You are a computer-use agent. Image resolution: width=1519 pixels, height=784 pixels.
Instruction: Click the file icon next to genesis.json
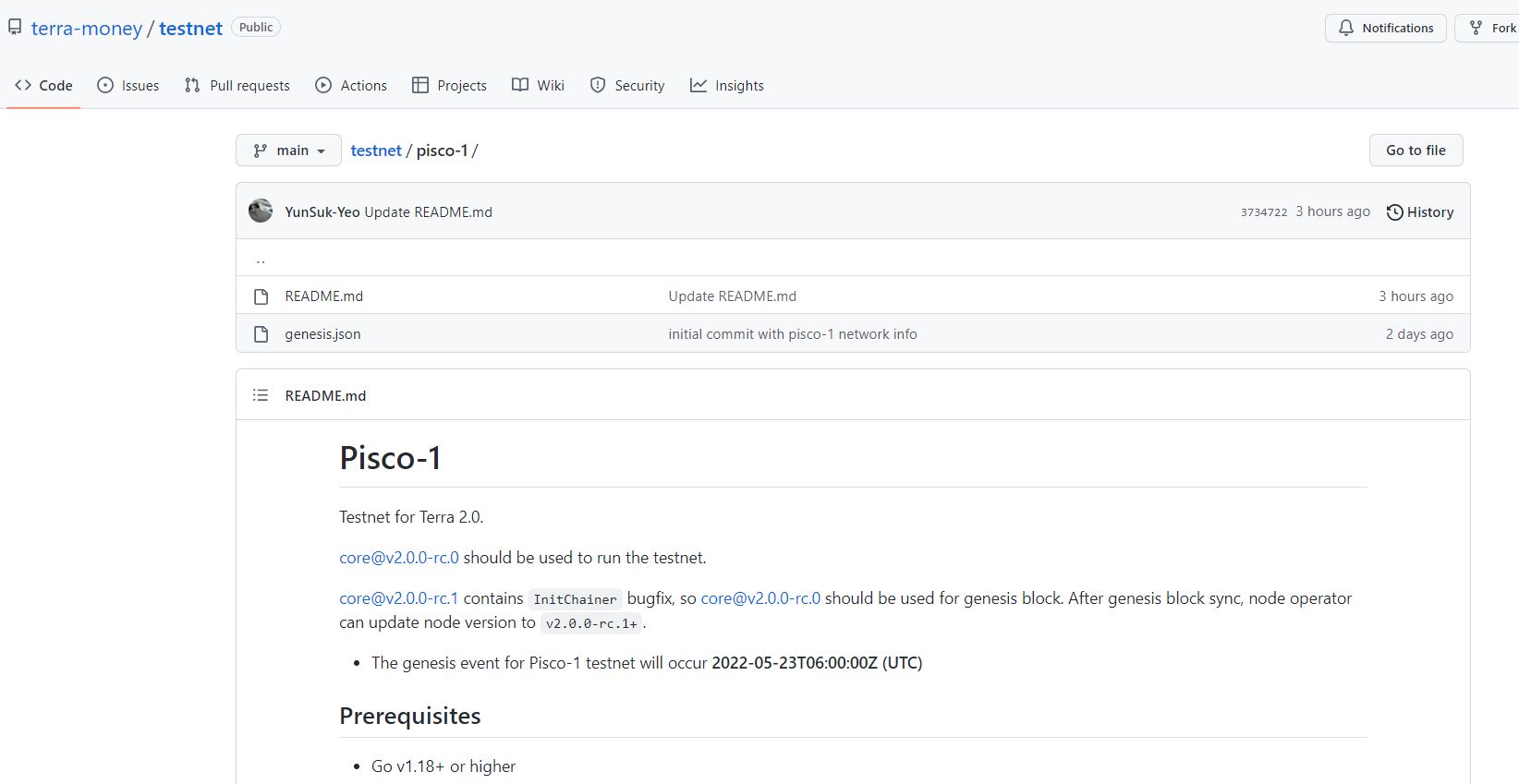coord(261,334)
